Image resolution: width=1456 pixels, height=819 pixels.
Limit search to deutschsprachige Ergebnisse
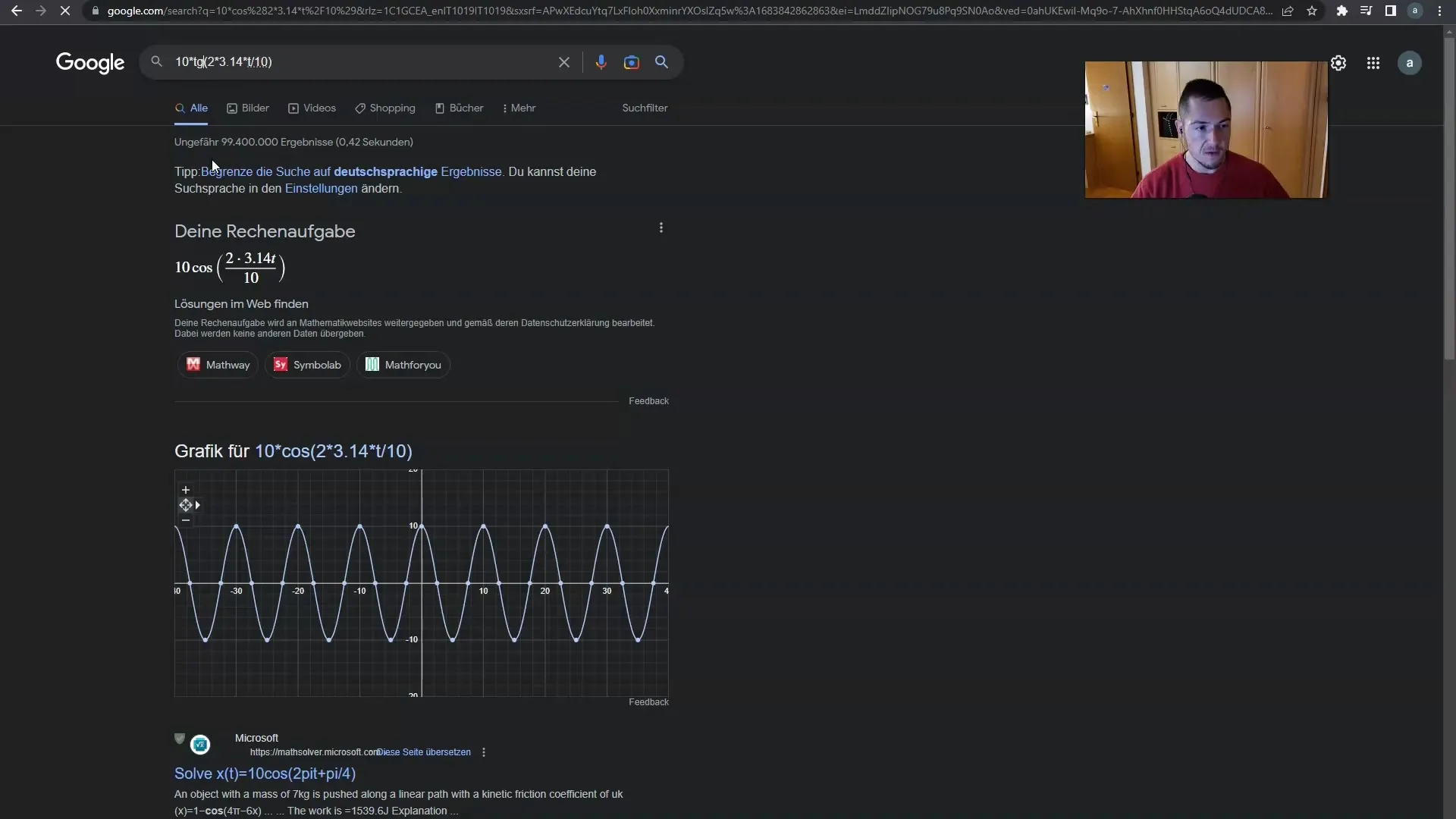[x=351, y=172]
